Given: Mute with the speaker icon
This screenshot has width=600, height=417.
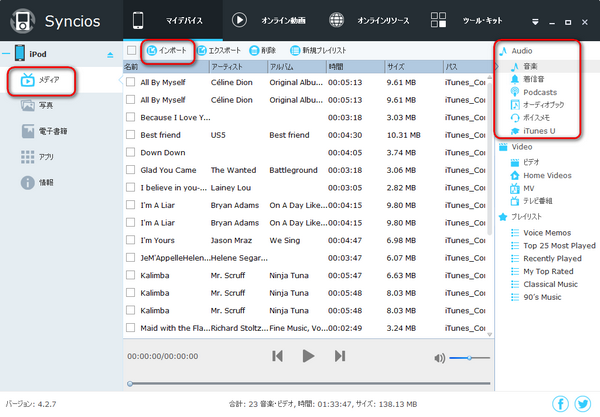Looking at the screenshot, I should point(439,358).
